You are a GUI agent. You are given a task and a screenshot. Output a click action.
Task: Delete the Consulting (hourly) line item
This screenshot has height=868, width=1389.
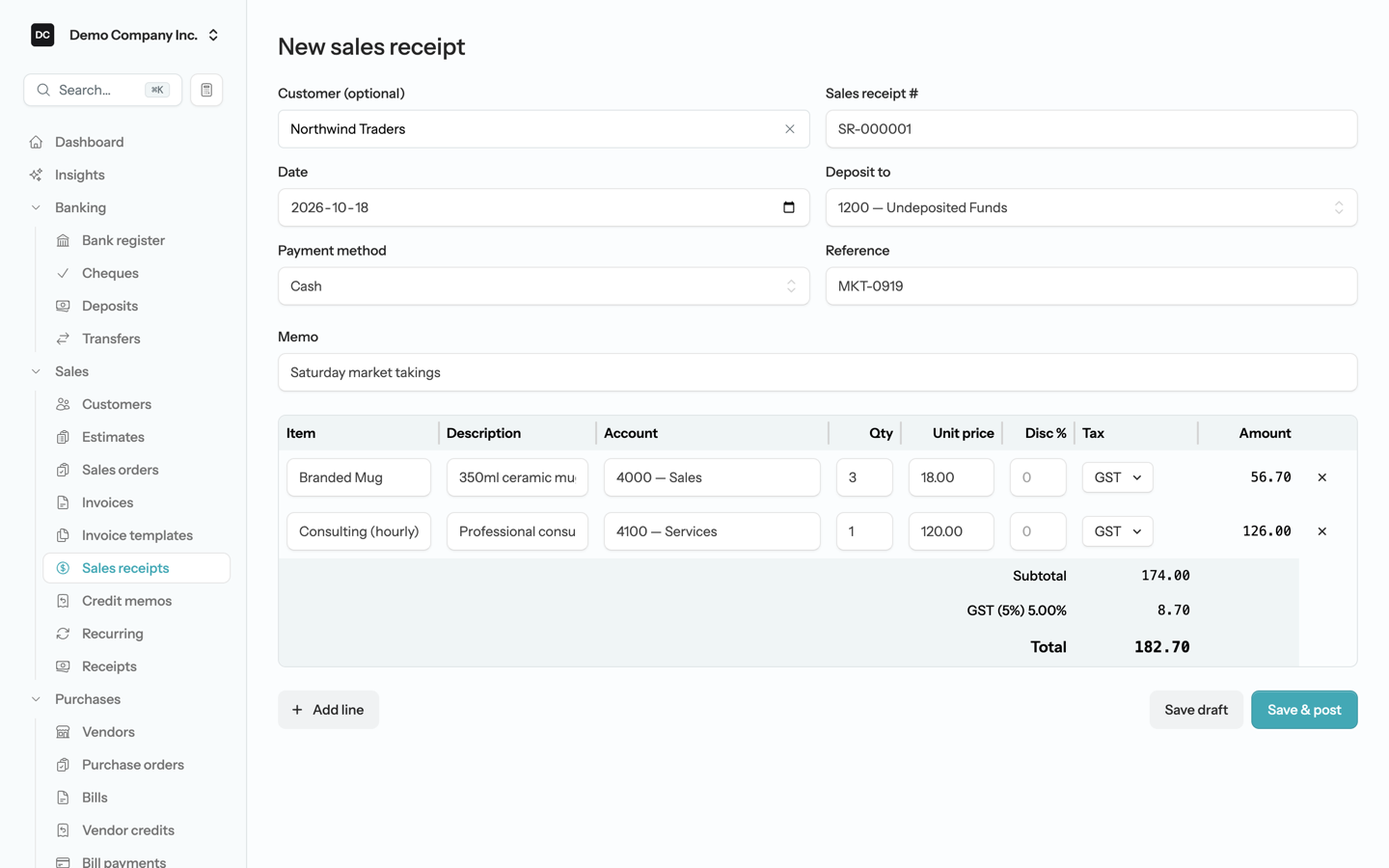(x=1322, y=531)
